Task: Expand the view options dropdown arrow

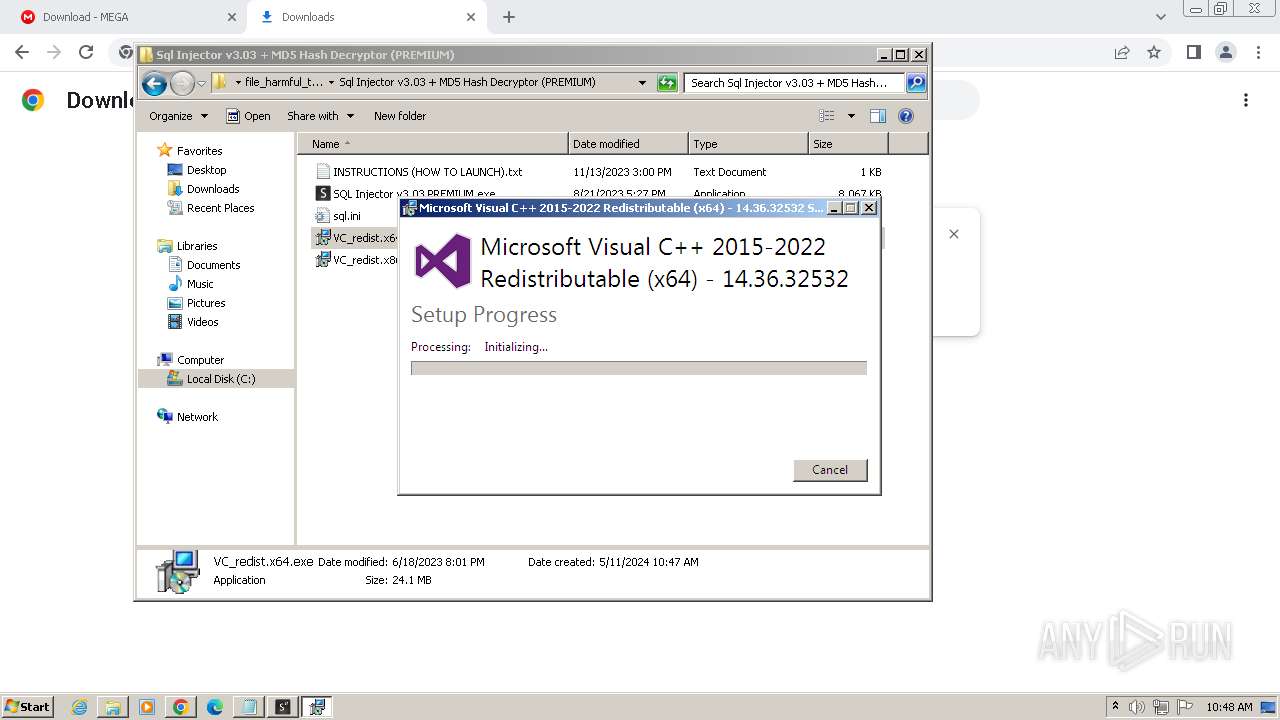Action: tap(851, 116)
